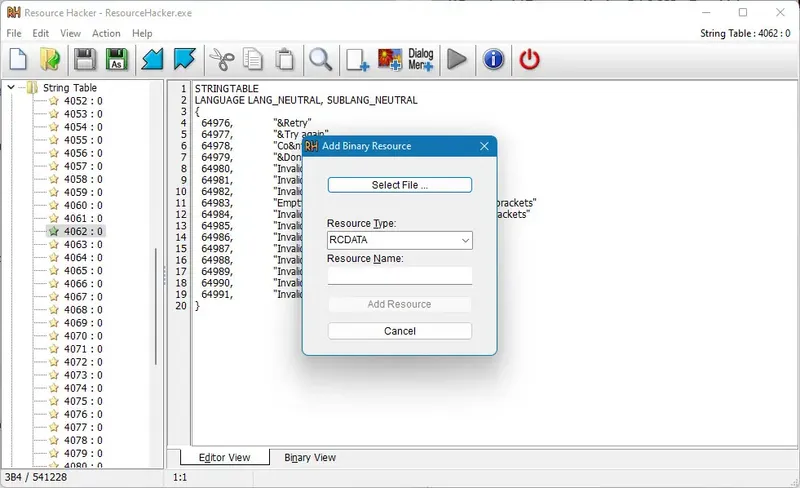800x488 pixels.
Task: Click the string ID 64976
Action: (217, 123)
